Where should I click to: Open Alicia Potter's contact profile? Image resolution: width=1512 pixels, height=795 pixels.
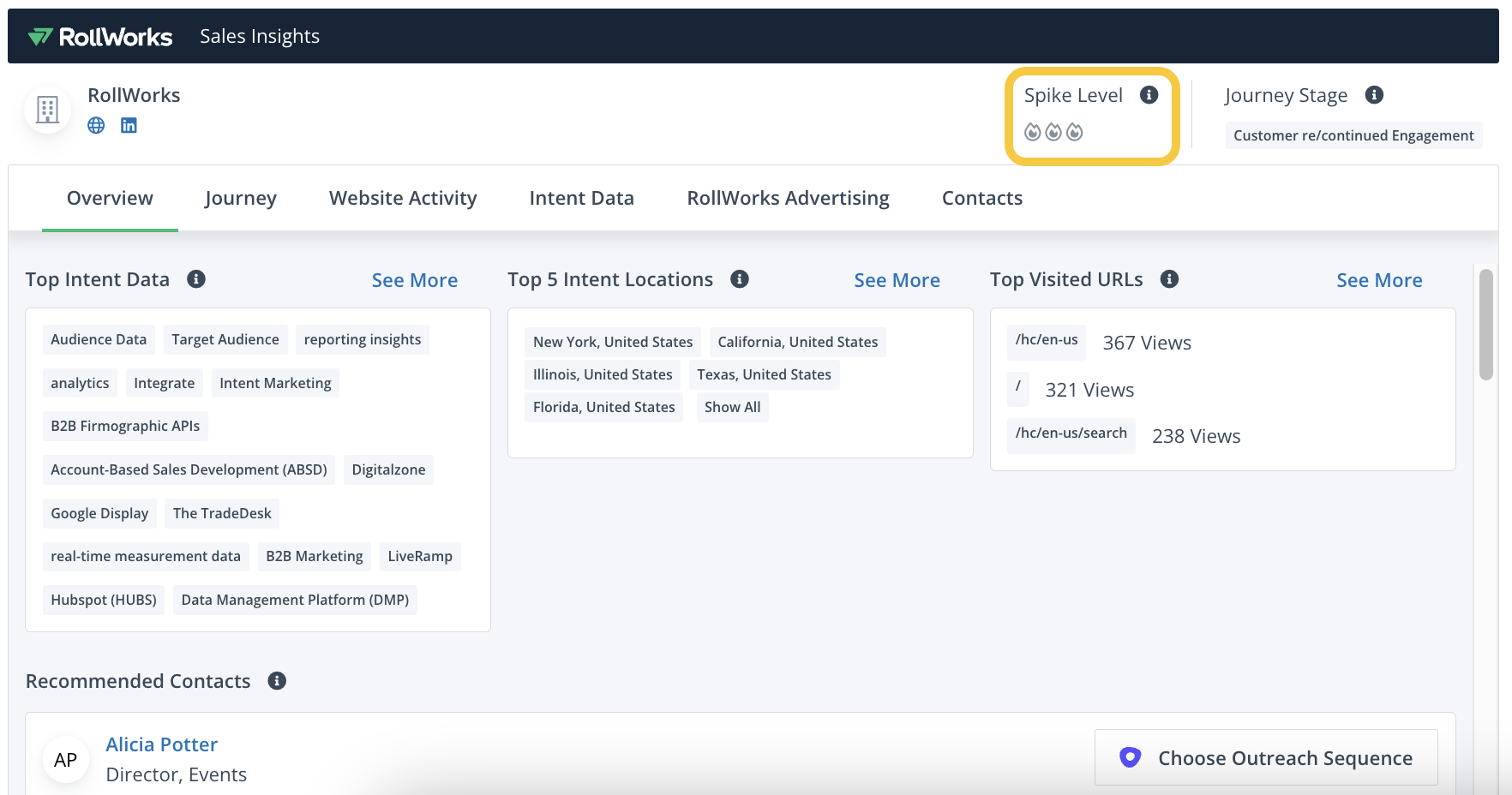tap(161, 744)
